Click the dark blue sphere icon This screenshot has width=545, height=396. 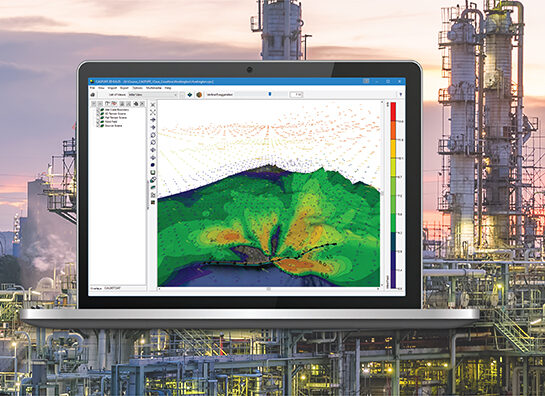pos(153,165)
